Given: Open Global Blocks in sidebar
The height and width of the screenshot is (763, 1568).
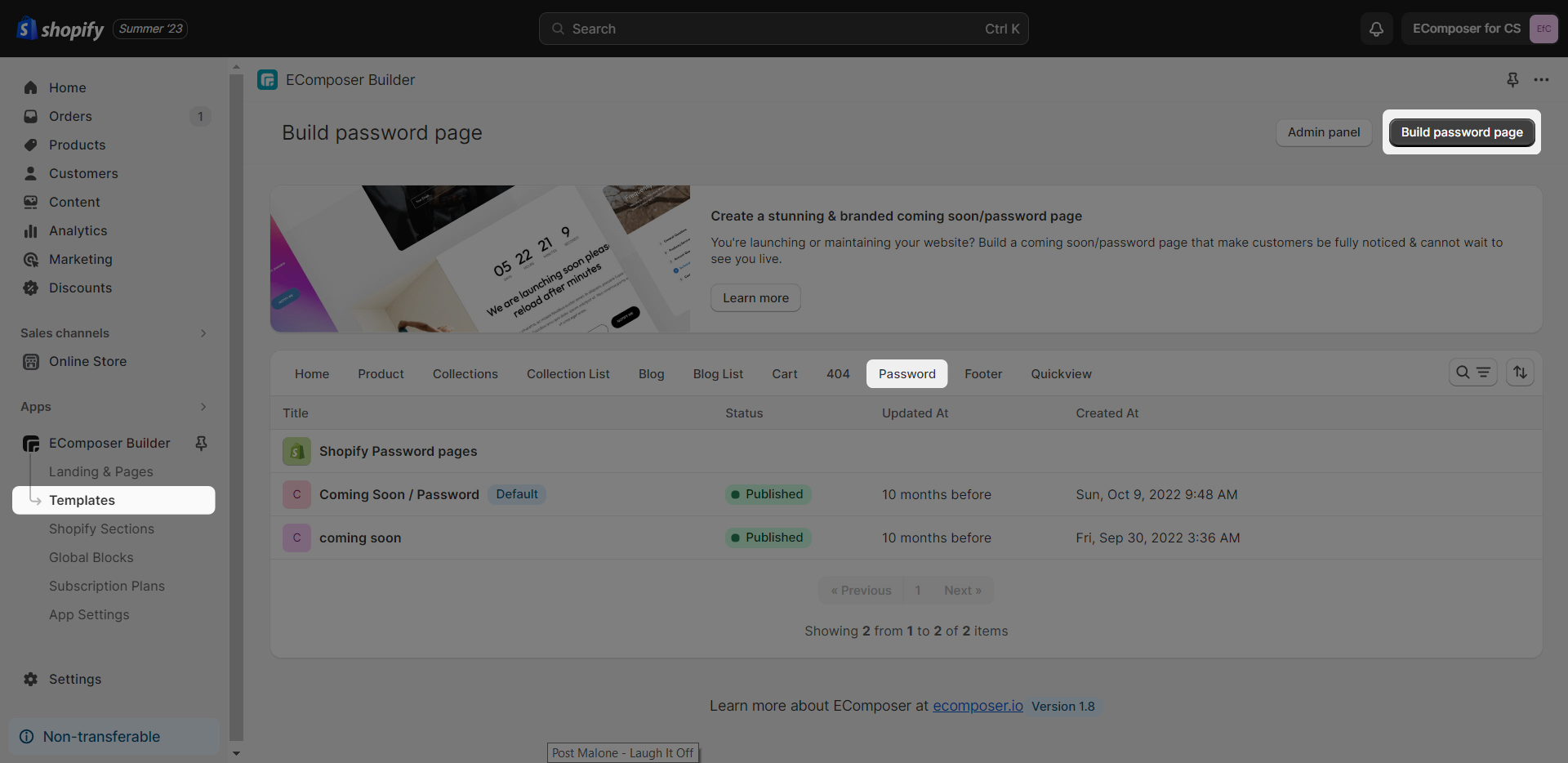Looking at the screenshot, I should point(91,557).
